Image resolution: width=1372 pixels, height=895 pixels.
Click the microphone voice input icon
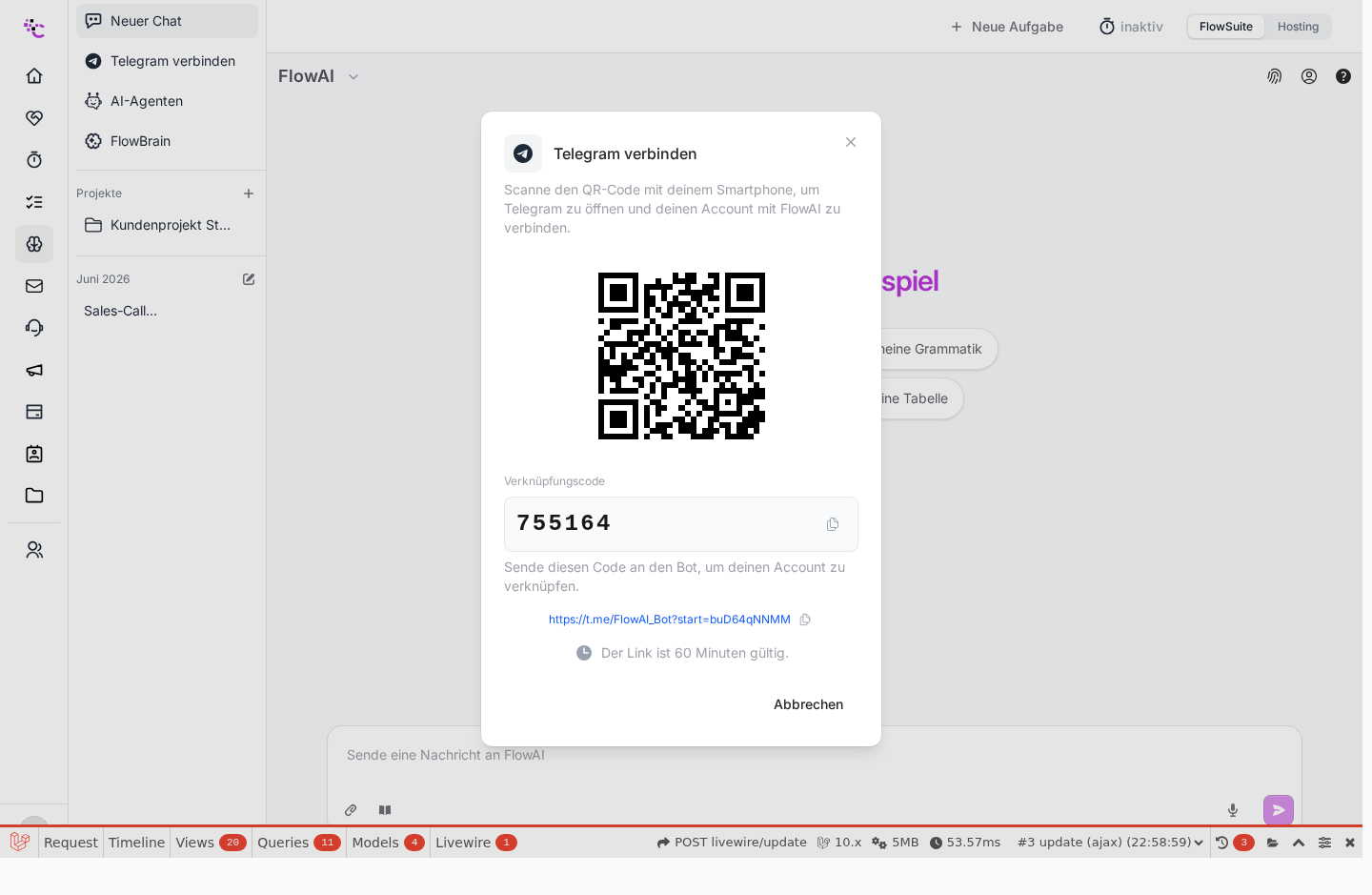click(x=1233, y=810)
